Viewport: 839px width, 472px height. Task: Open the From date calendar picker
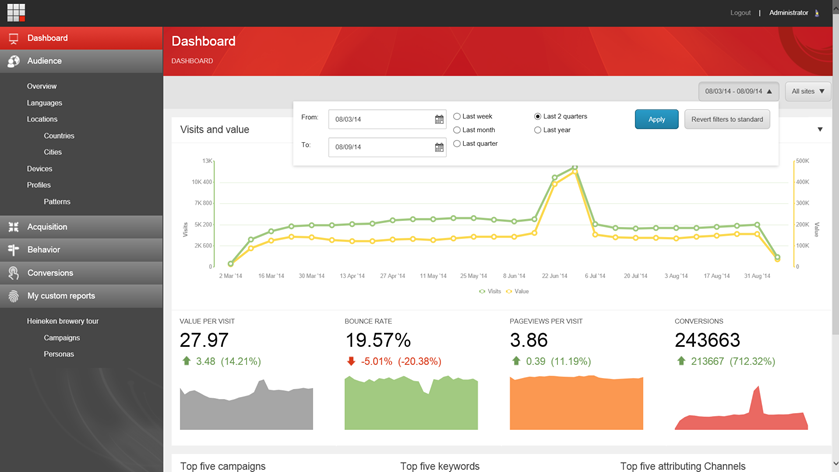coord(439,119)
